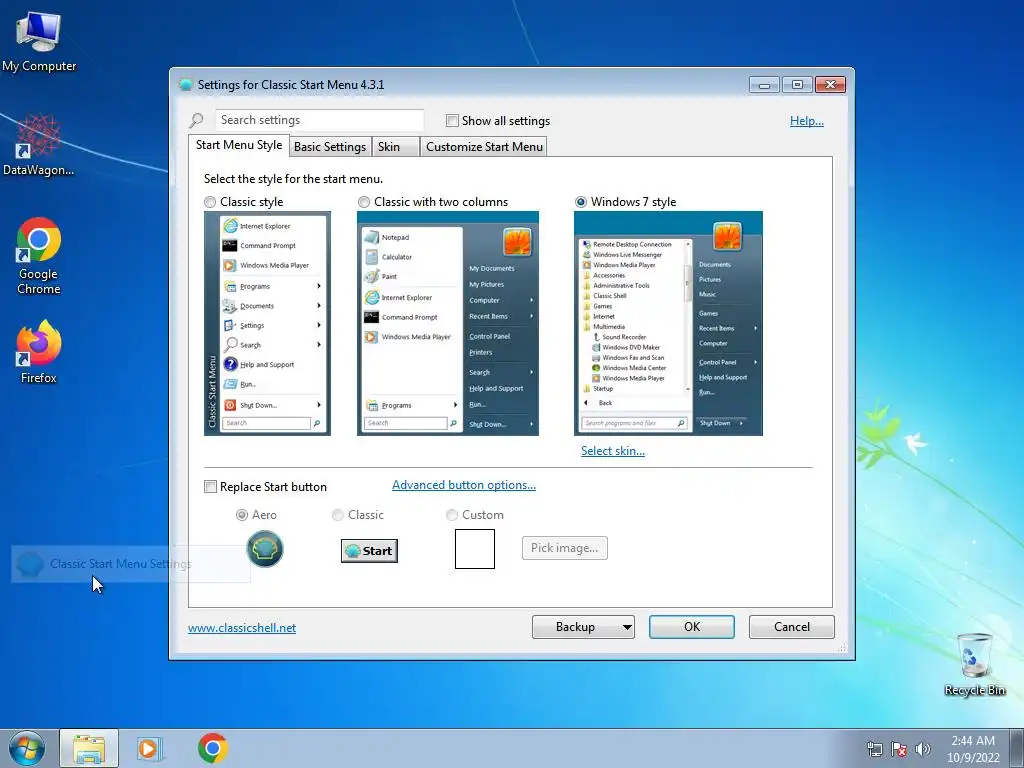1024x768 pixels.
Task: Select the Classic style radio button
Action: coord(210,202)
